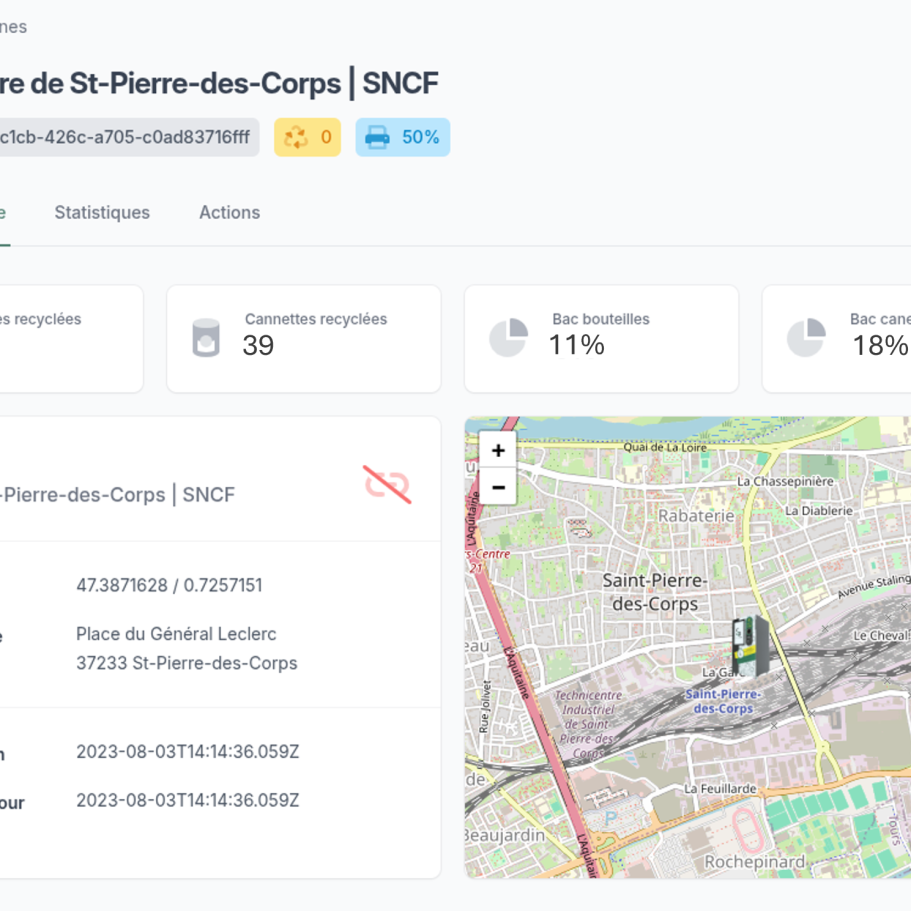
Task: Zoom in on the map
Action: 498,451
